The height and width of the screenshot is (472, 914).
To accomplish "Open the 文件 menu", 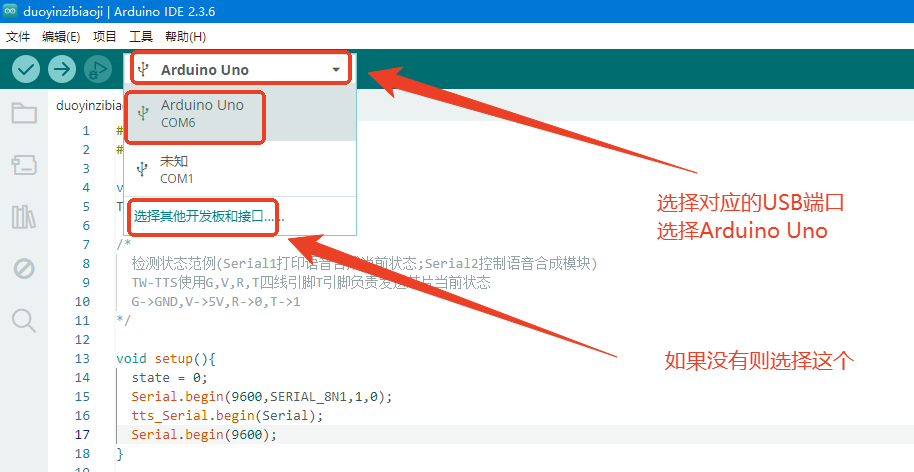I will 17,37.
